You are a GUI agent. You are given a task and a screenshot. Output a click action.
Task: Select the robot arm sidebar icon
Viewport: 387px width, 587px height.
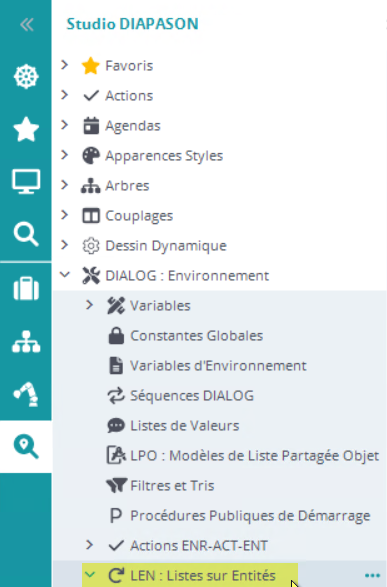pyautogui.click(x=26, y=394)
